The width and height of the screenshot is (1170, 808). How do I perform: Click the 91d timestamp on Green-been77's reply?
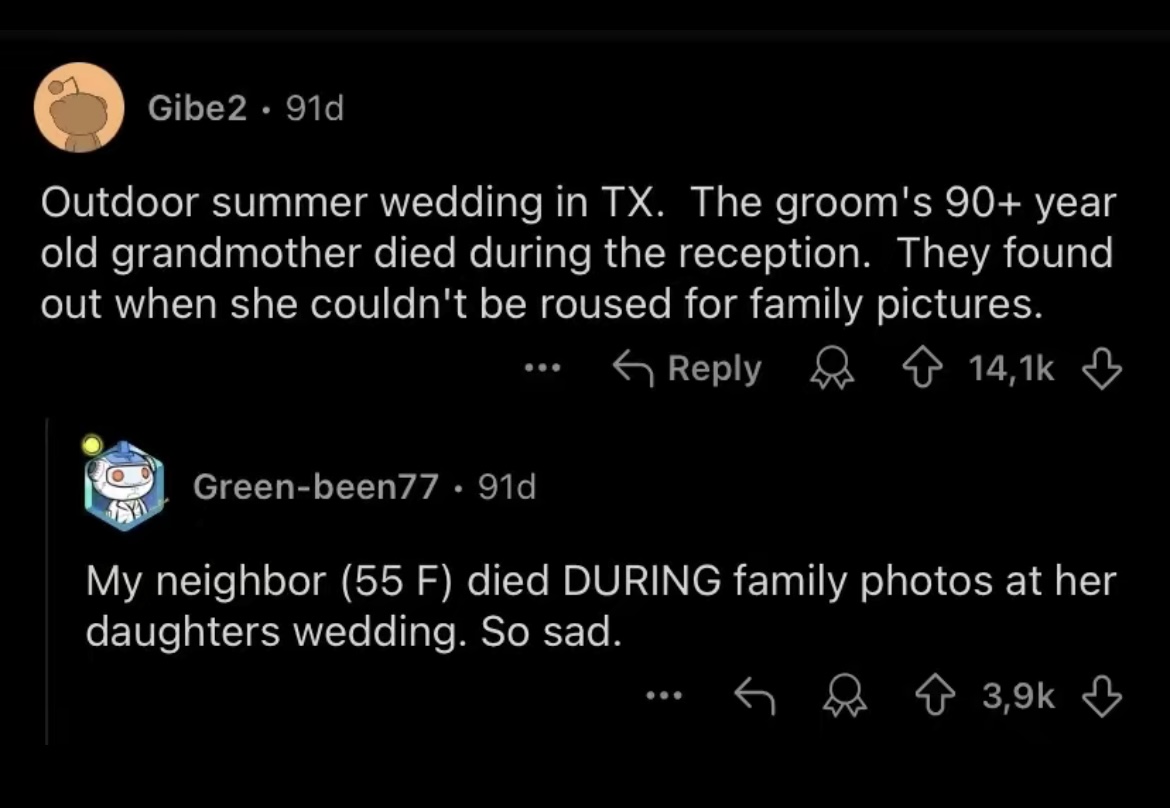point(507,487)
